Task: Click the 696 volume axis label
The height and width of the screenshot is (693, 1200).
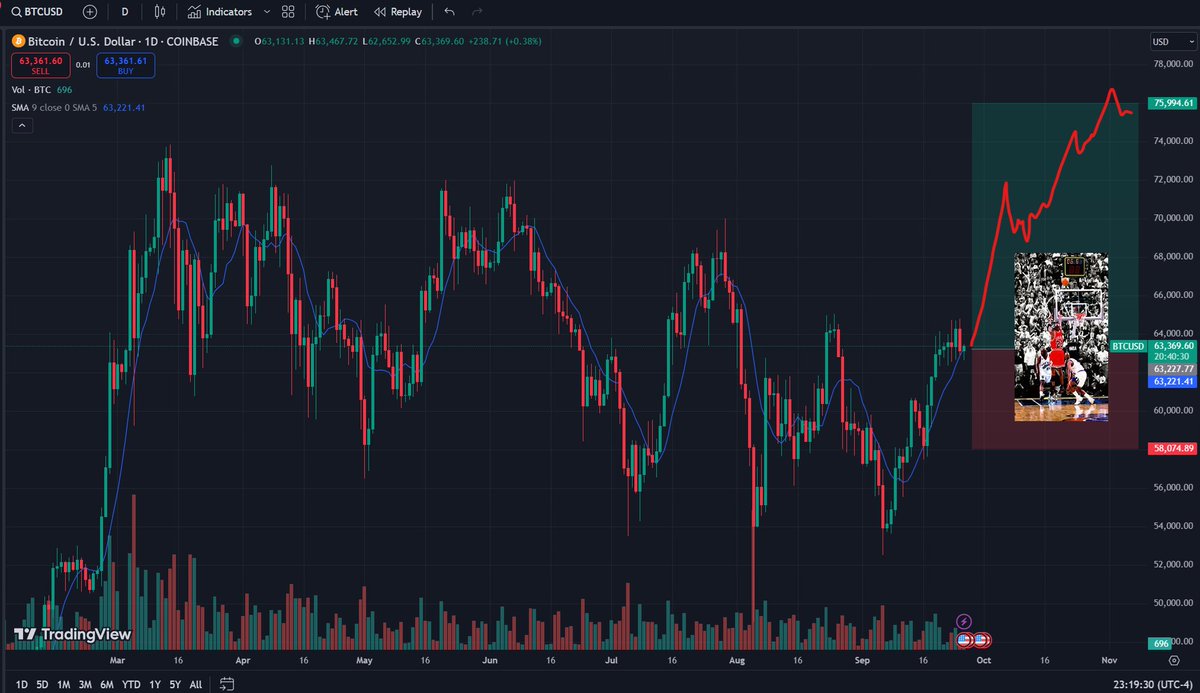Action: coord(1162,643)
